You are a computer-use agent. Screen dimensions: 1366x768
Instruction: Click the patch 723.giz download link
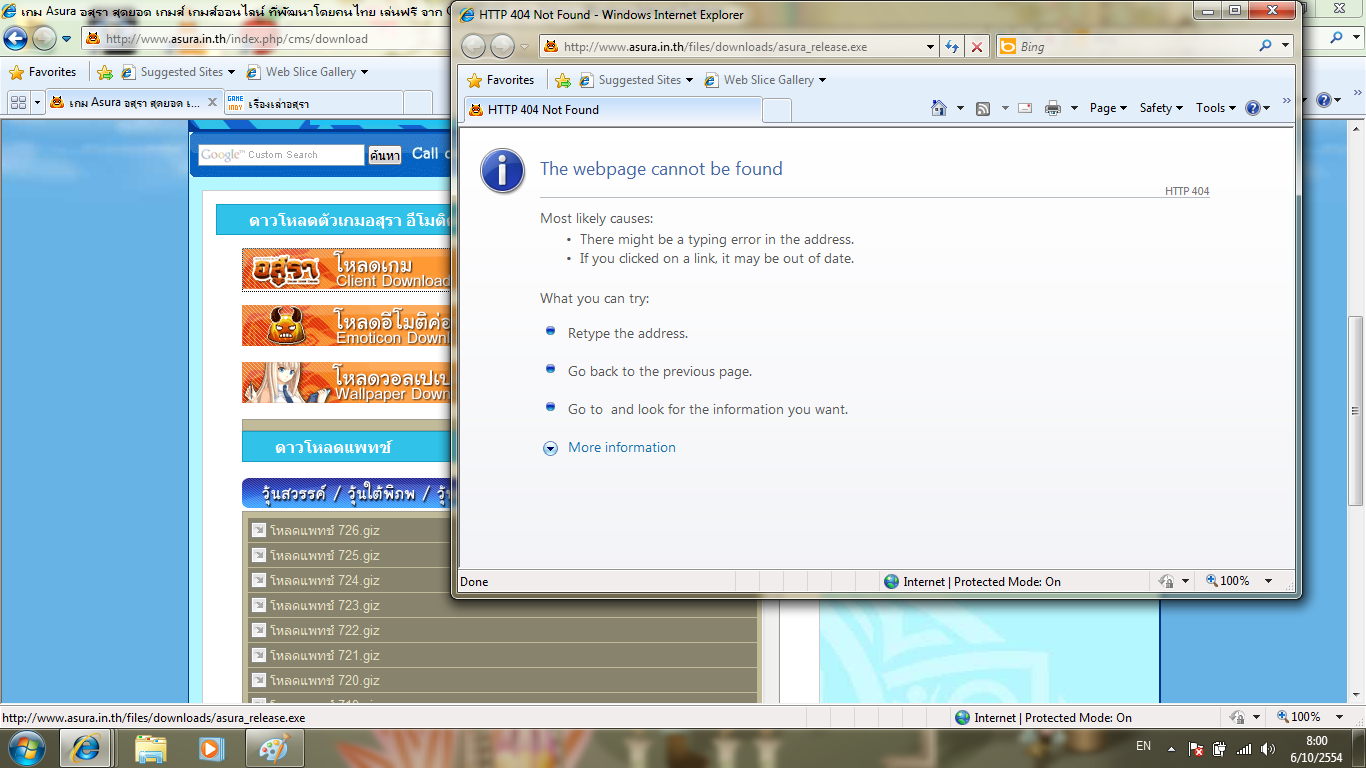tap(324, 605)
